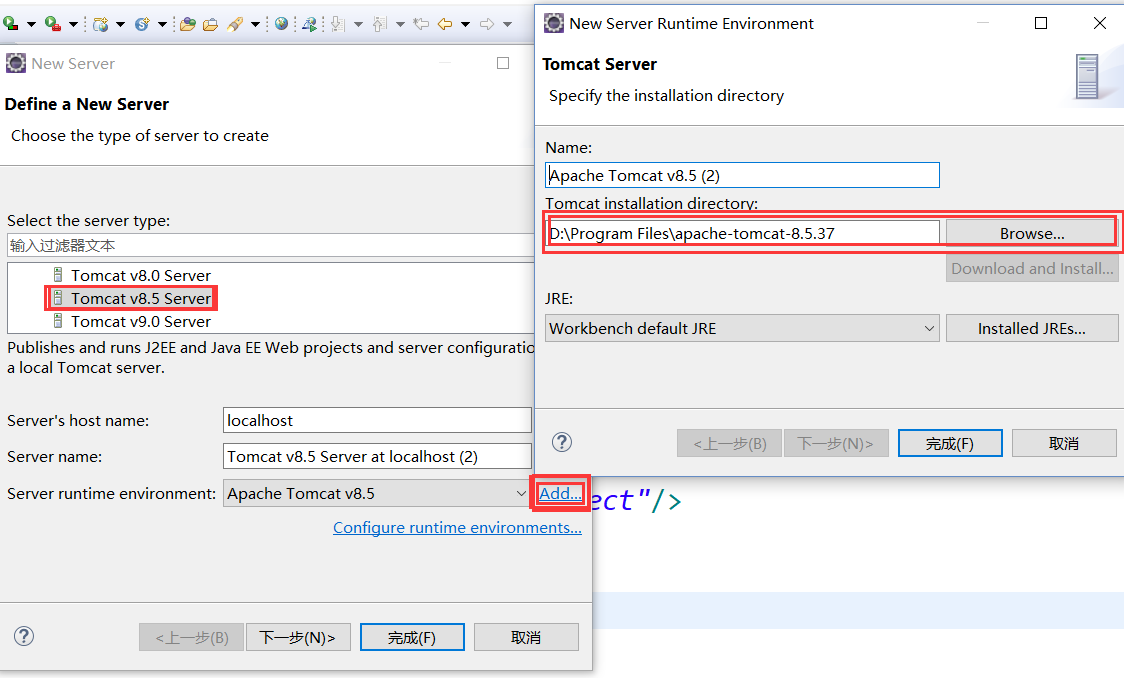Click the server icon beside Tomcat v9.0 Server
This screenshot has width=1124, height=678.
57,321
